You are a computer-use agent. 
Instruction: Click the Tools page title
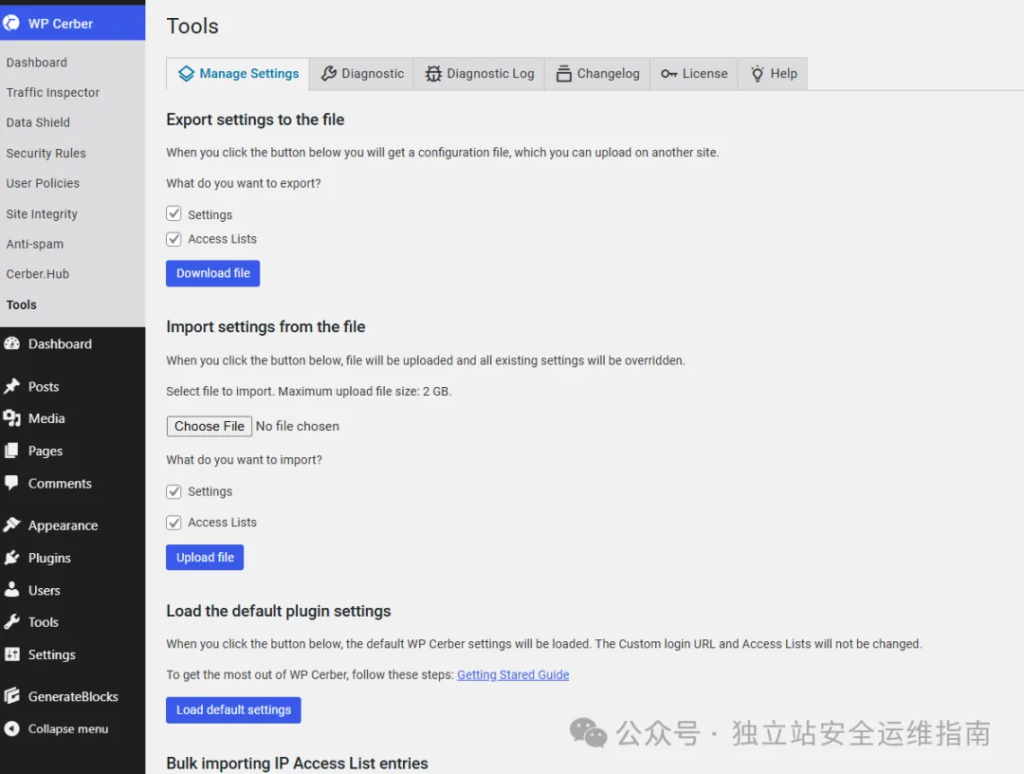coord(193,26)
